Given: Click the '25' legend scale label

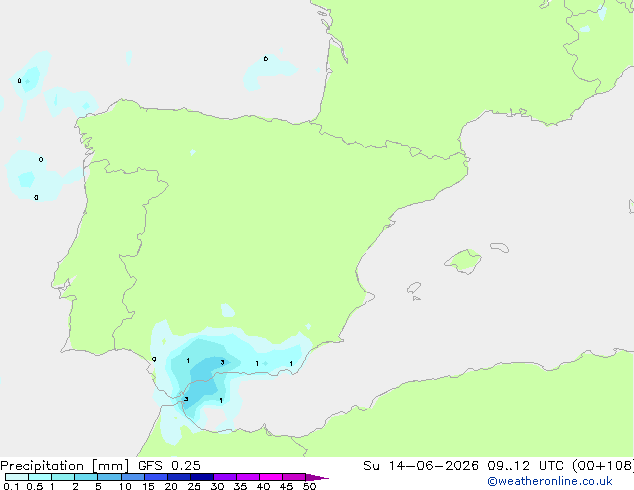Looking at the screenshot, I should pos(194,486).
